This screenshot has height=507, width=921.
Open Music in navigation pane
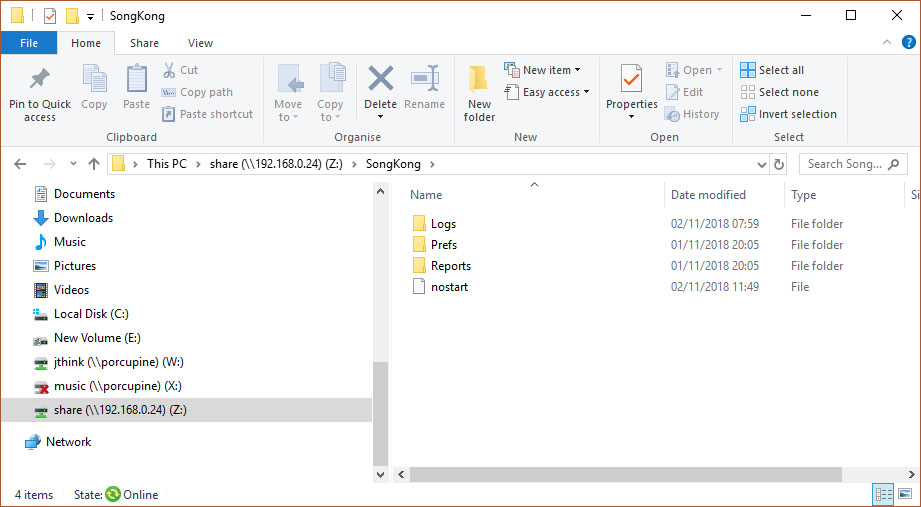(59, 242)
